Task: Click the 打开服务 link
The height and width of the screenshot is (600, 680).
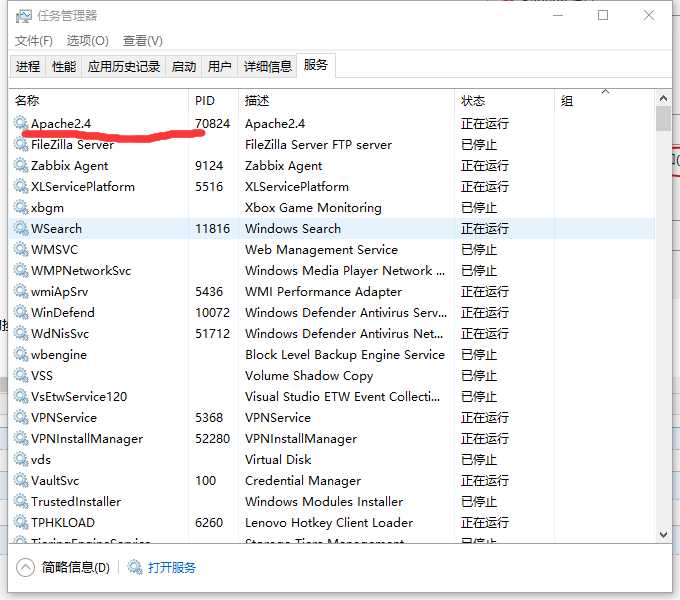Action: pyautogui.click(x=172, y=567)
